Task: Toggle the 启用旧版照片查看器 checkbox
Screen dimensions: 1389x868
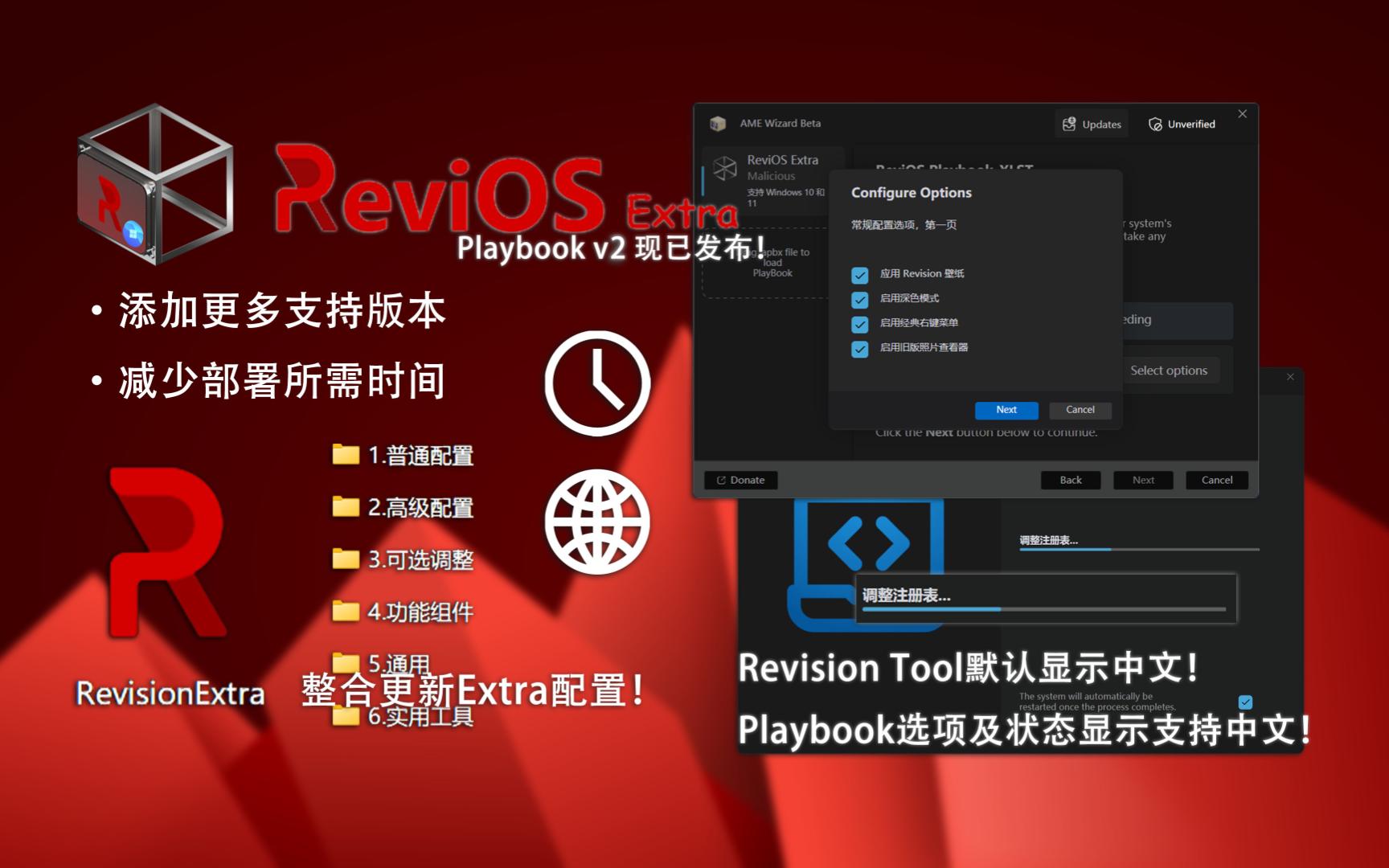Action: [x=860, y=349]
